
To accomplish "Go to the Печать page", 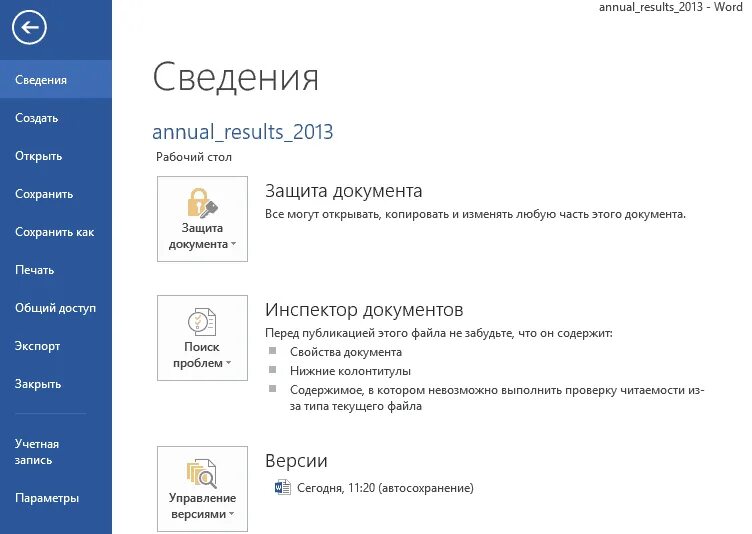I will tap(56, 270).
